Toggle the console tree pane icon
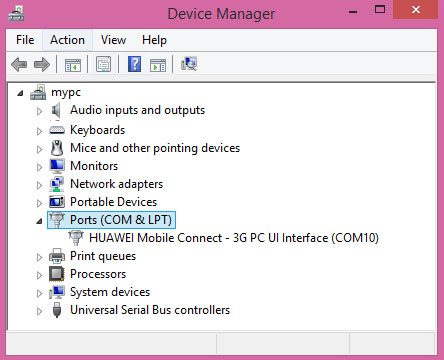This screenshot has width=444, height=360. point(73,64)
